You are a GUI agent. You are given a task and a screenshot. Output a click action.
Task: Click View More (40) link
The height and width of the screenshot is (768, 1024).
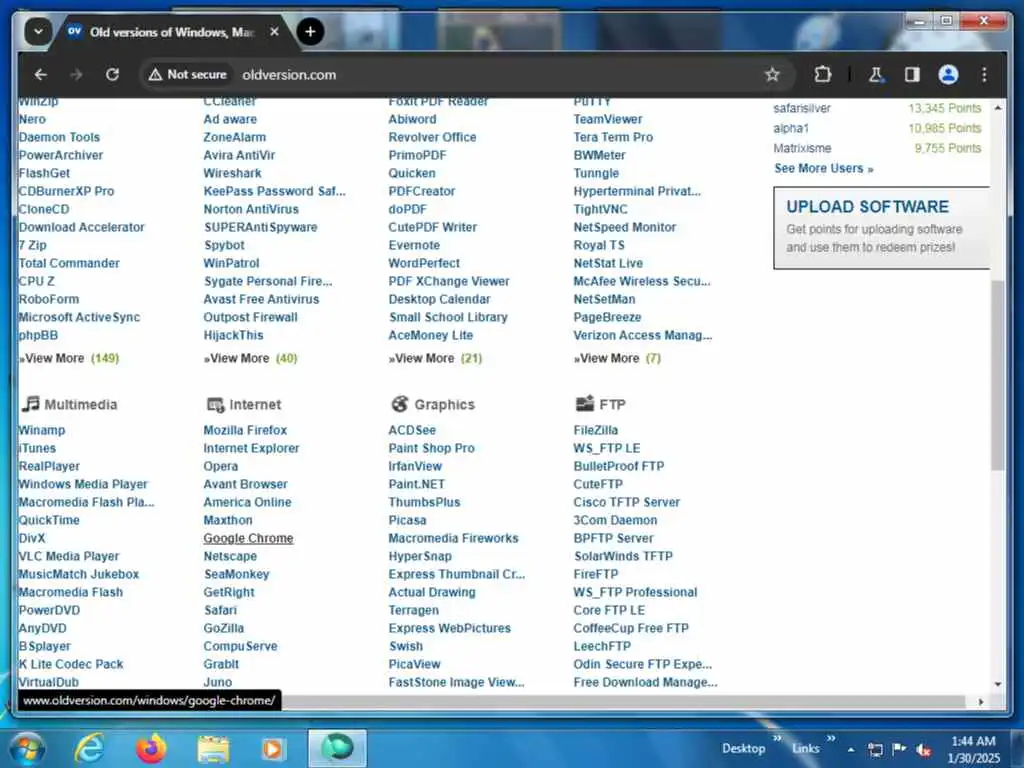251,359
